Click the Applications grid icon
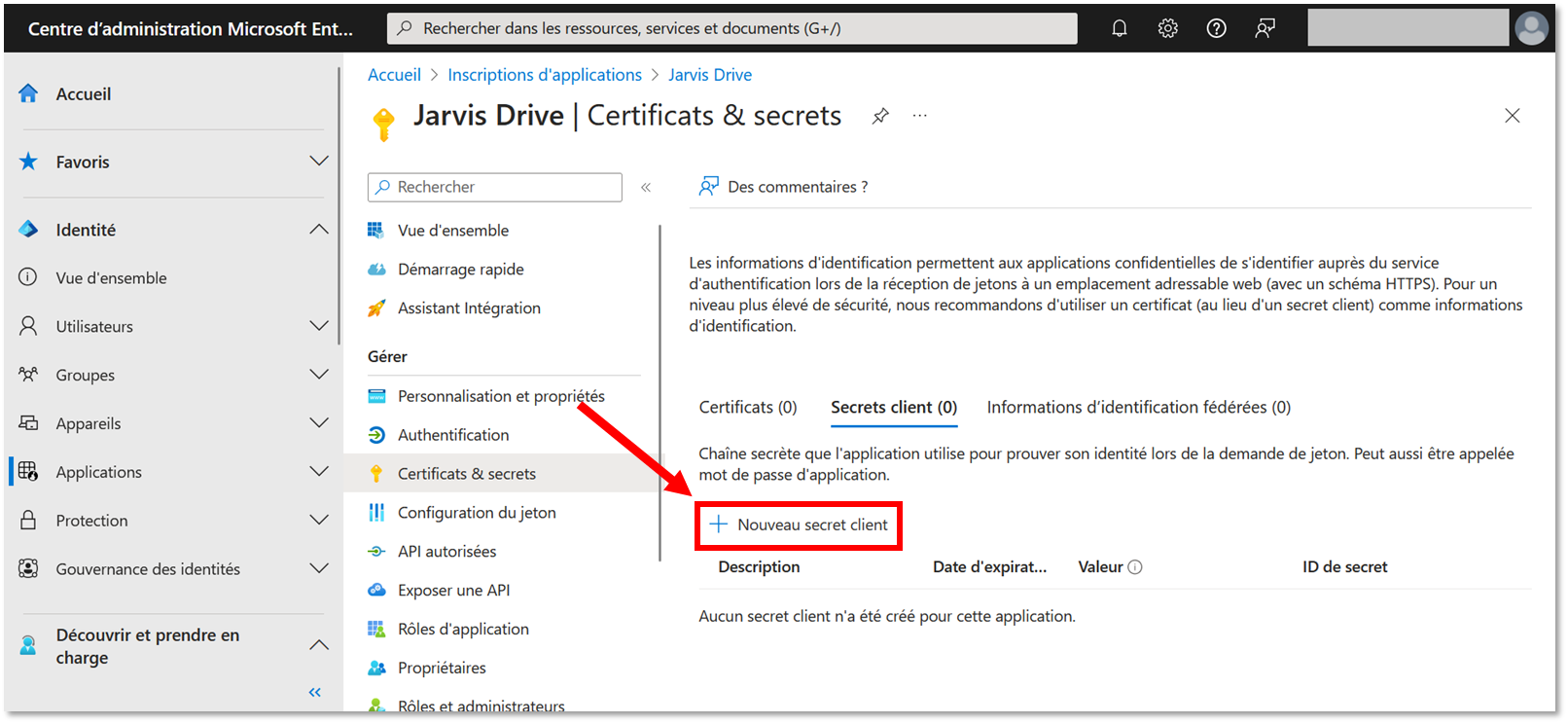Screen dimensions: 1568x724 (x=28, y=472)
